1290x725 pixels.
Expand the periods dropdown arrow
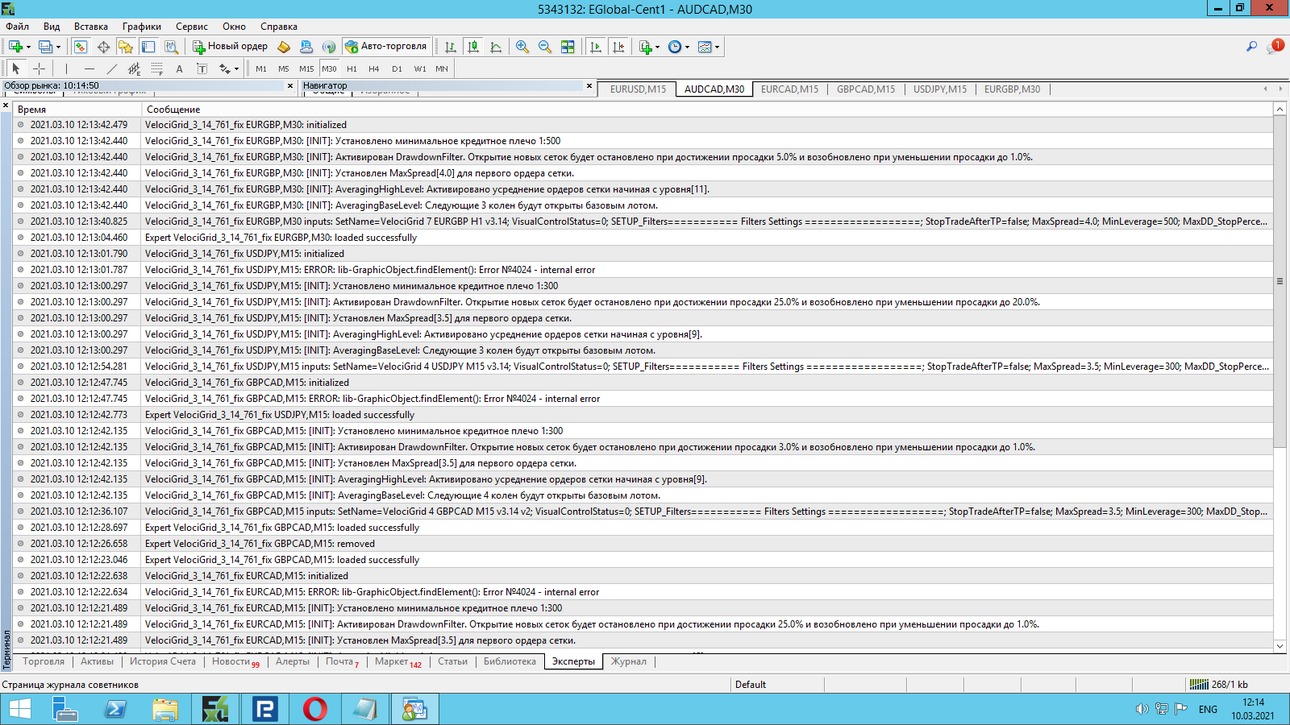688,47
